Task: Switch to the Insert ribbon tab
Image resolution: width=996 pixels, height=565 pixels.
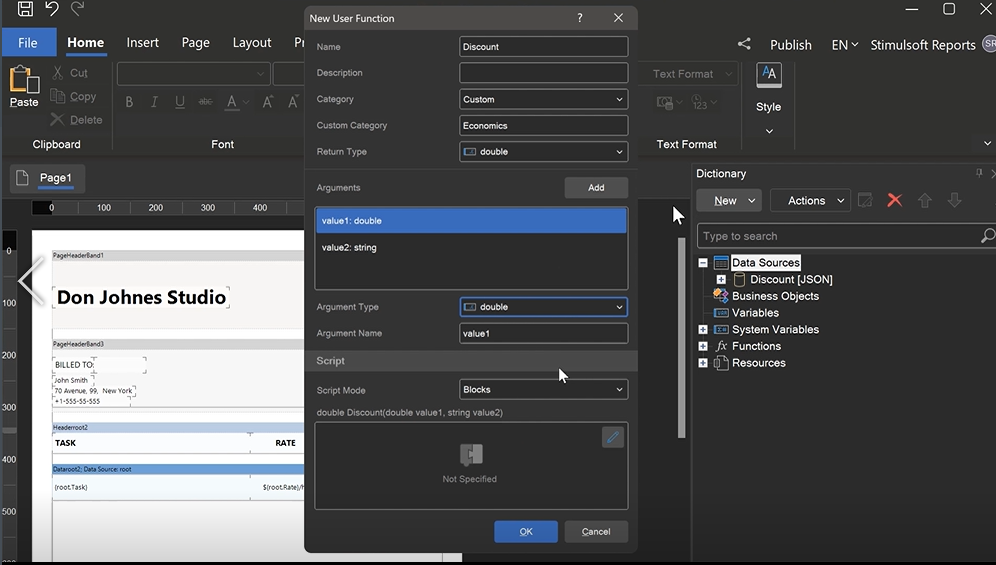Action: click(142, 43)
